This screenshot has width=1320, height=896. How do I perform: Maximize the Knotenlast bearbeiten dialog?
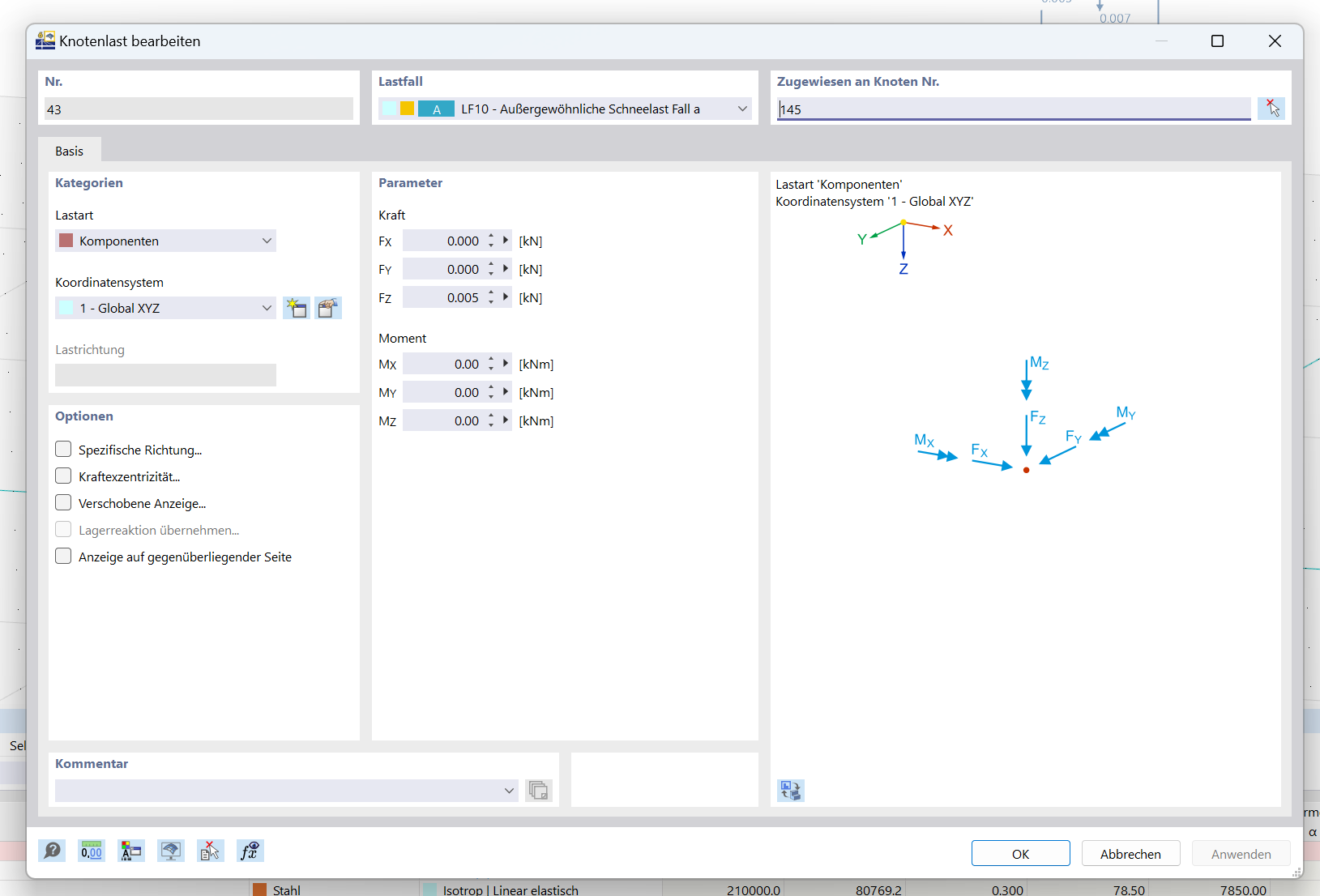tap(1217, 41)
